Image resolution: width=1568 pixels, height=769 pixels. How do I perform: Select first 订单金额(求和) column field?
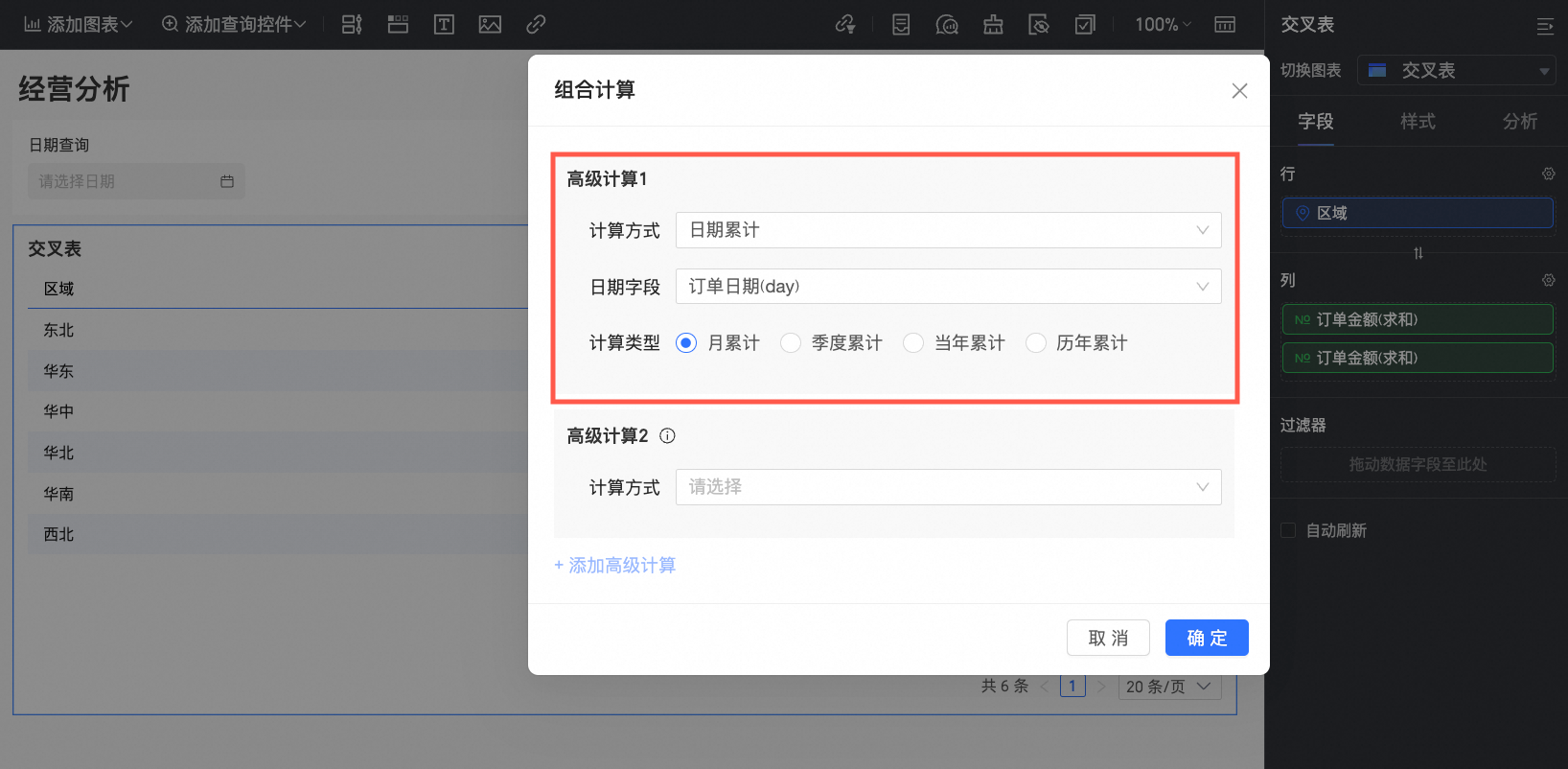[1418, 319]
